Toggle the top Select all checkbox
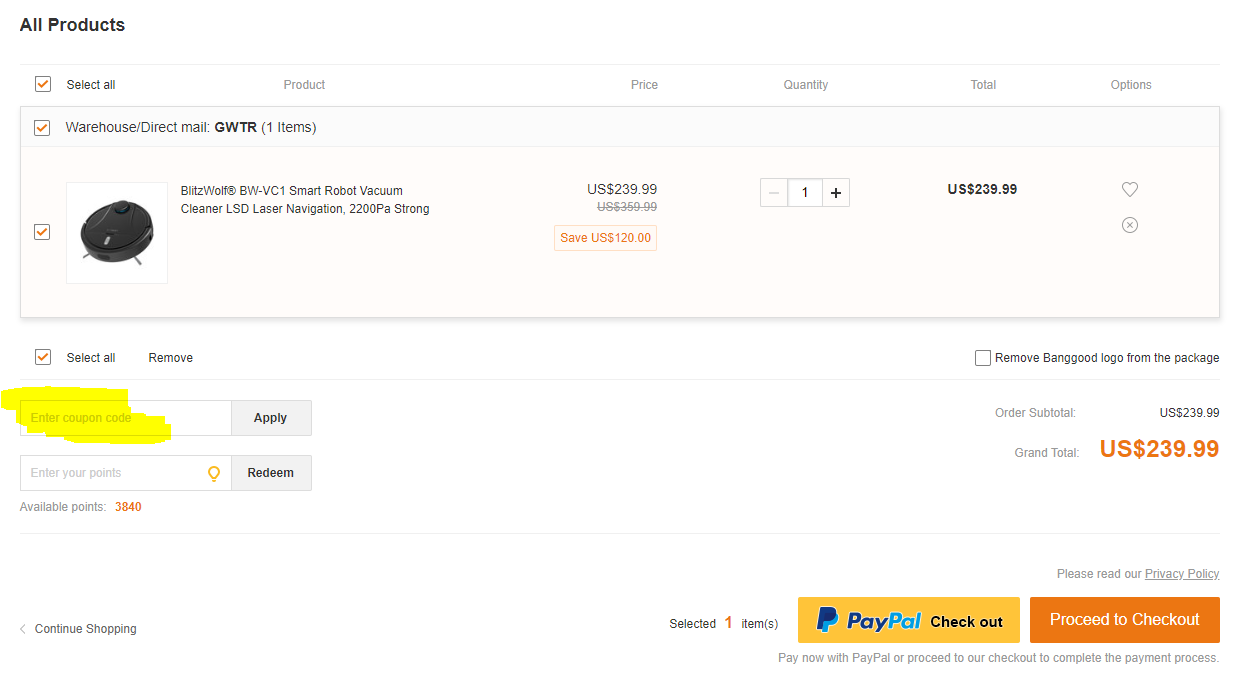The height and width of the screenshot is (682, 1246). 43,84
